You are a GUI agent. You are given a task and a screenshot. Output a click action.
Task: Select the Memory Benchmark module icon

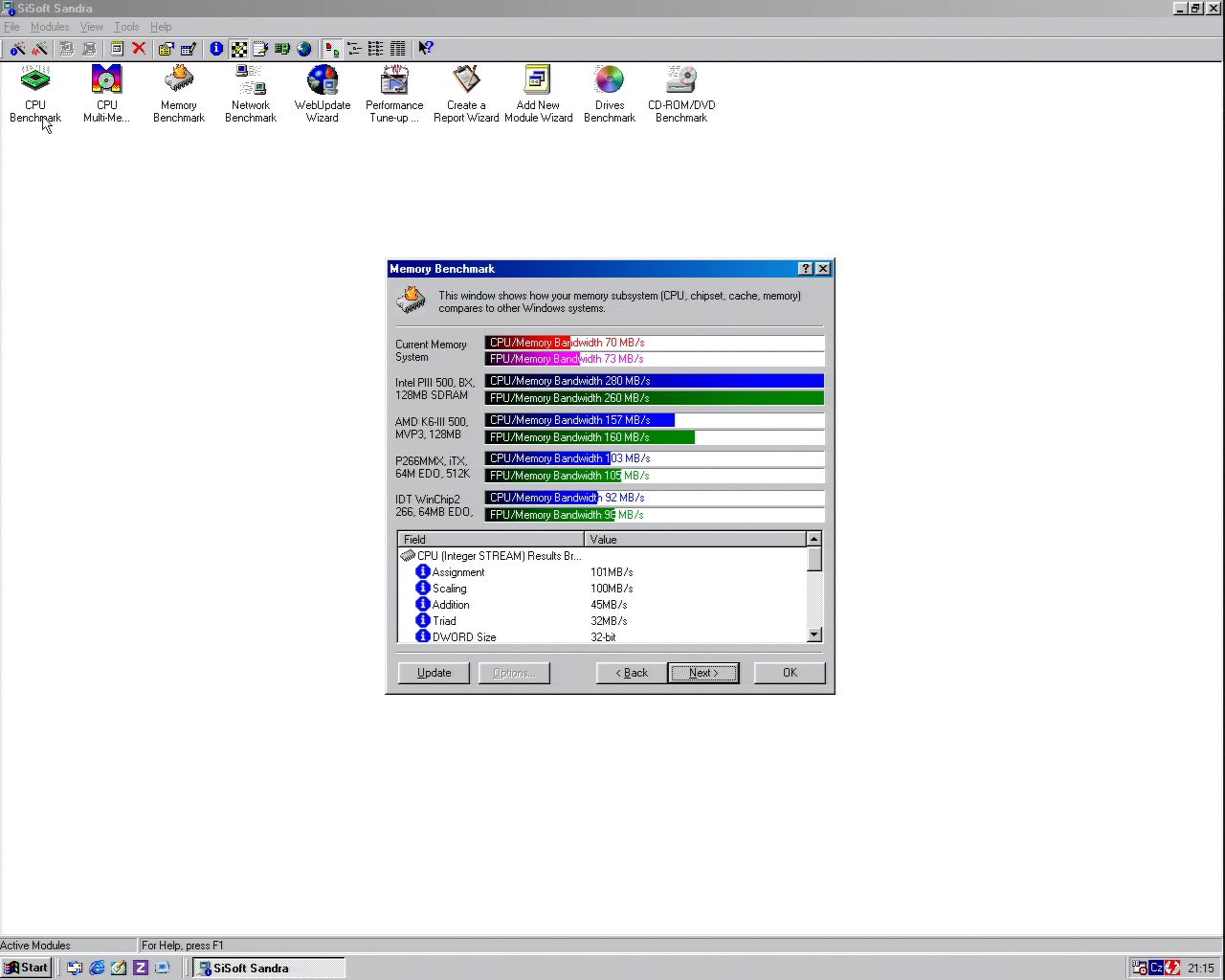coord(179,94)
